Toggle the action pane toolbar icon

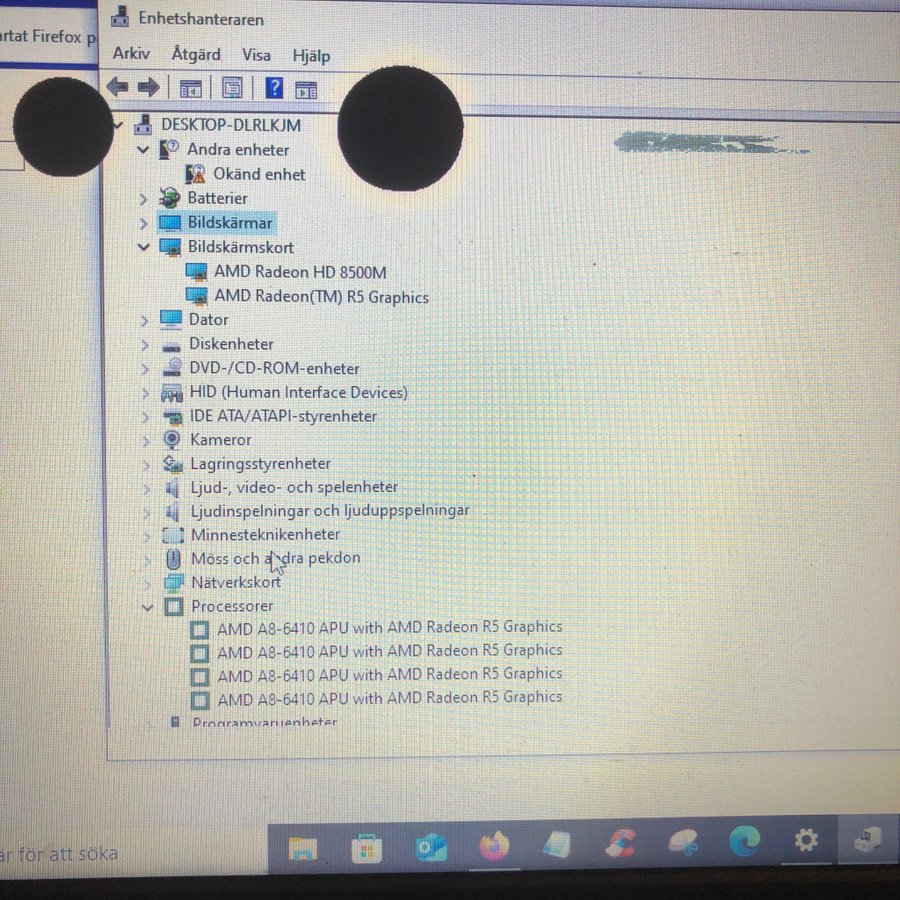[306, 90]
